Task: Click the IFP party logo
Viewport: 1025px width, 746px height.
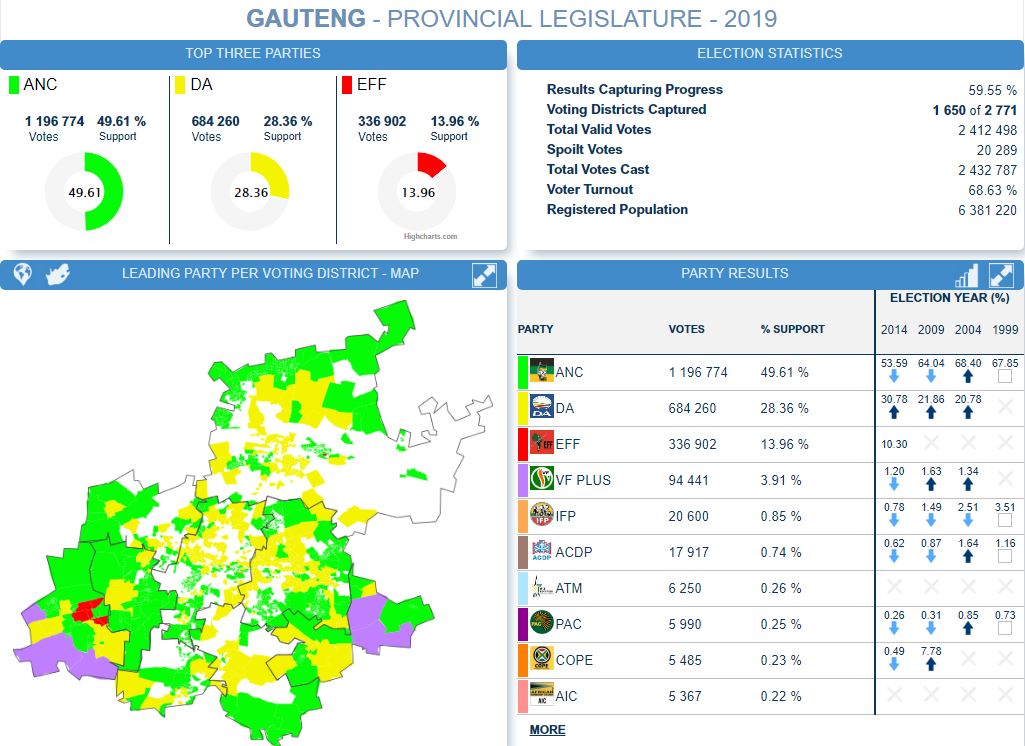Action: tap(541, 516)
